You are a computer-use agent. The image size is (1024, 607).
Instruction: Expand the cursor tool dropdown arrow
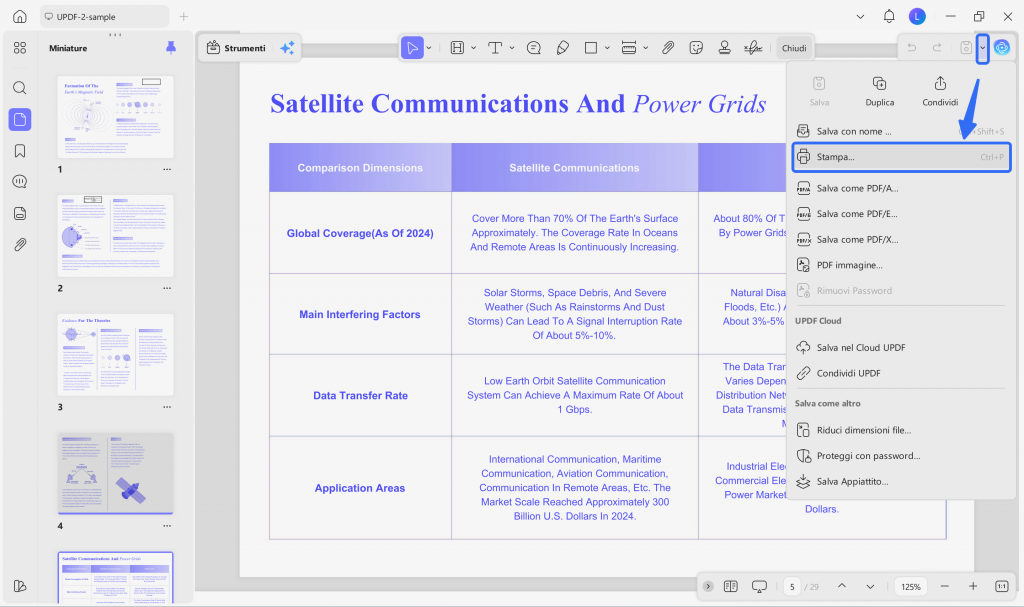(x=429, y=48)
